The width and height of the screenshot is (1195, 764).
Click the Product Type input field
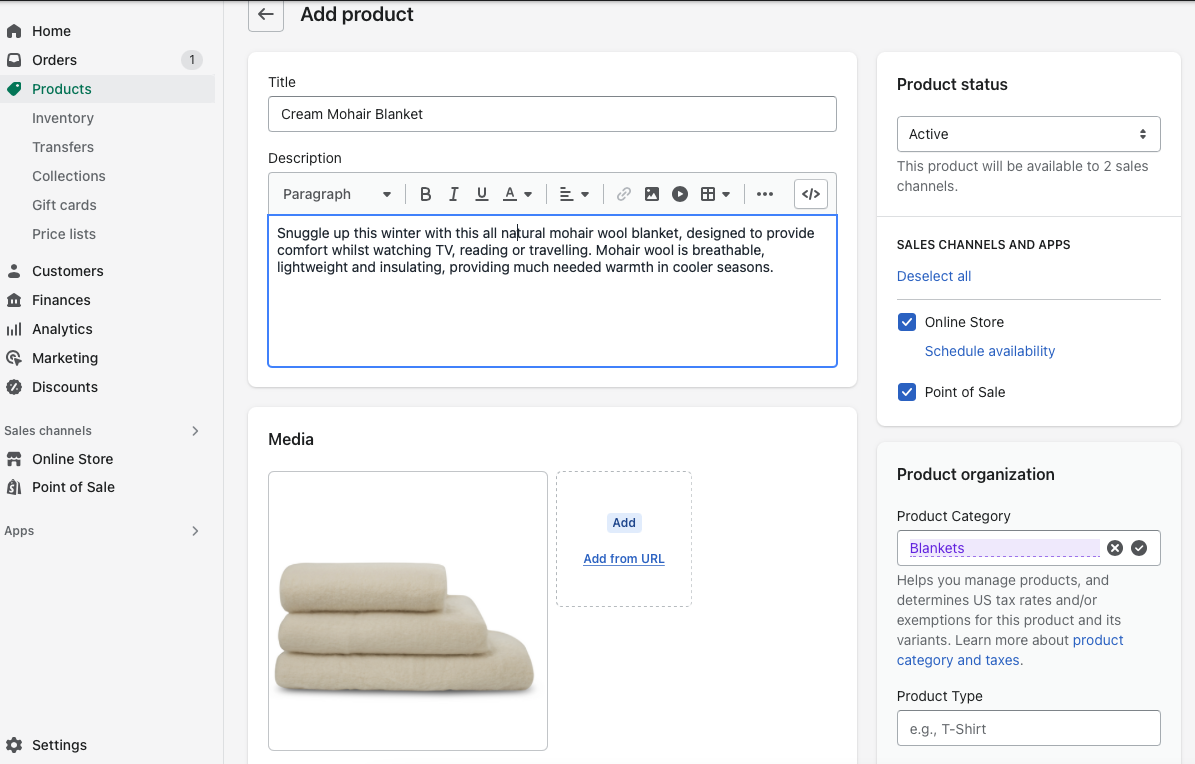(x=1028, y=729)
